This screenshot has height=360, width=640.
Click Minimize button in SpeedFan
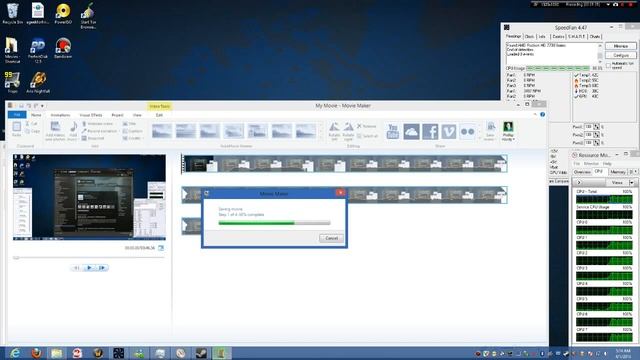(620, 46)
